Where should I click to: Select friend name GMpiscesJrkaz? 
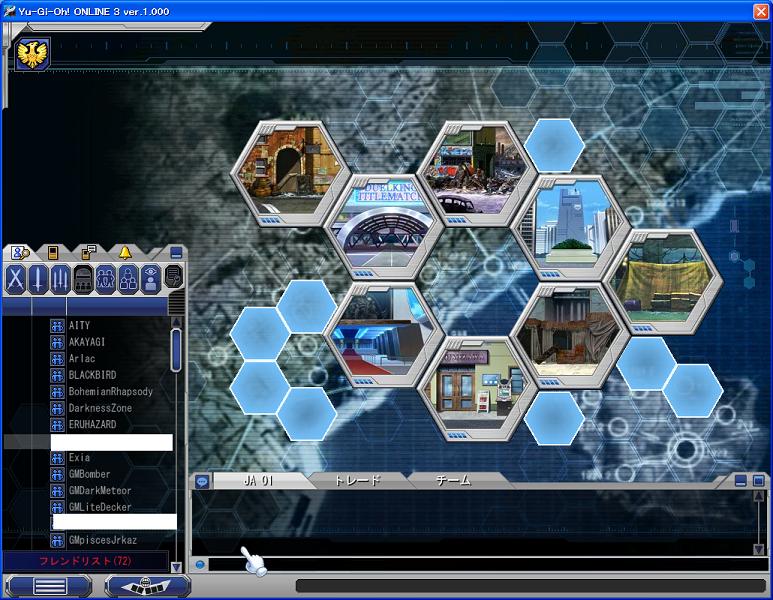pos(103,540)
